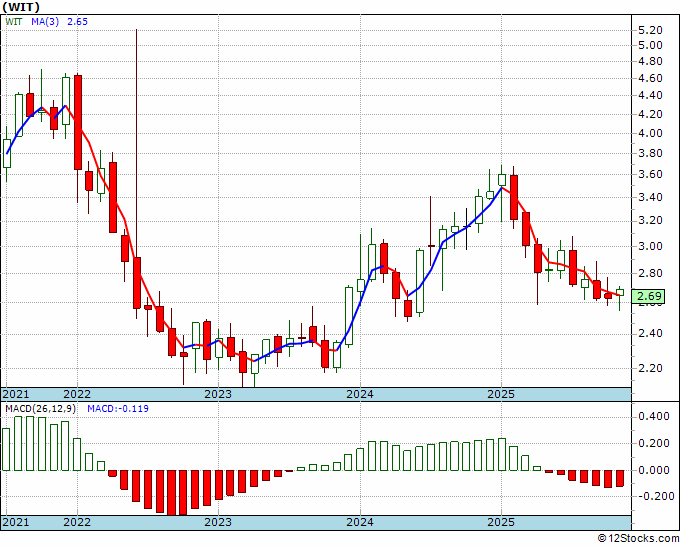The height and width of the screenshot is (546, 680).
Task: Click 2025 on the price chart timeline
Action: (x=501, y=394)
